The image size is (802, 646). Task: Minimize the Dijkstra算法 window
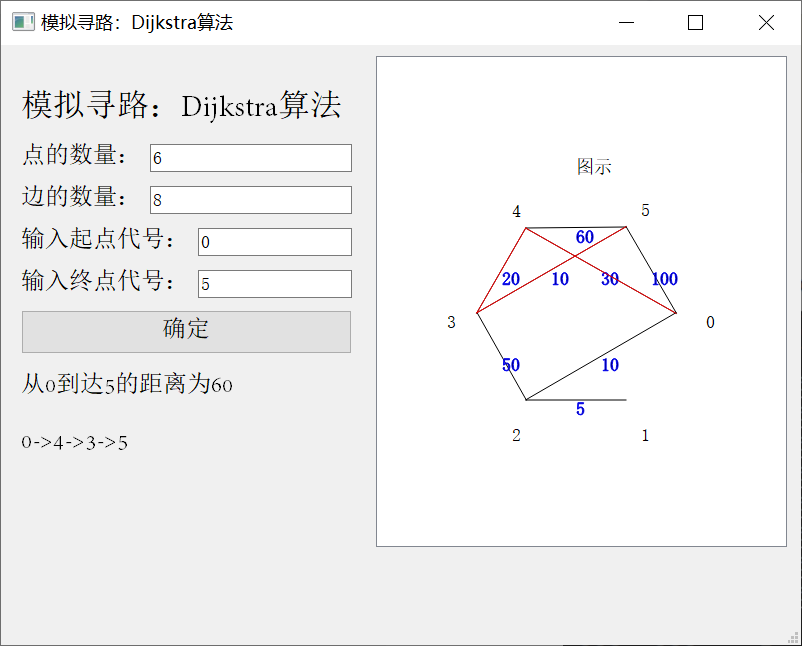tap(627, 23)
